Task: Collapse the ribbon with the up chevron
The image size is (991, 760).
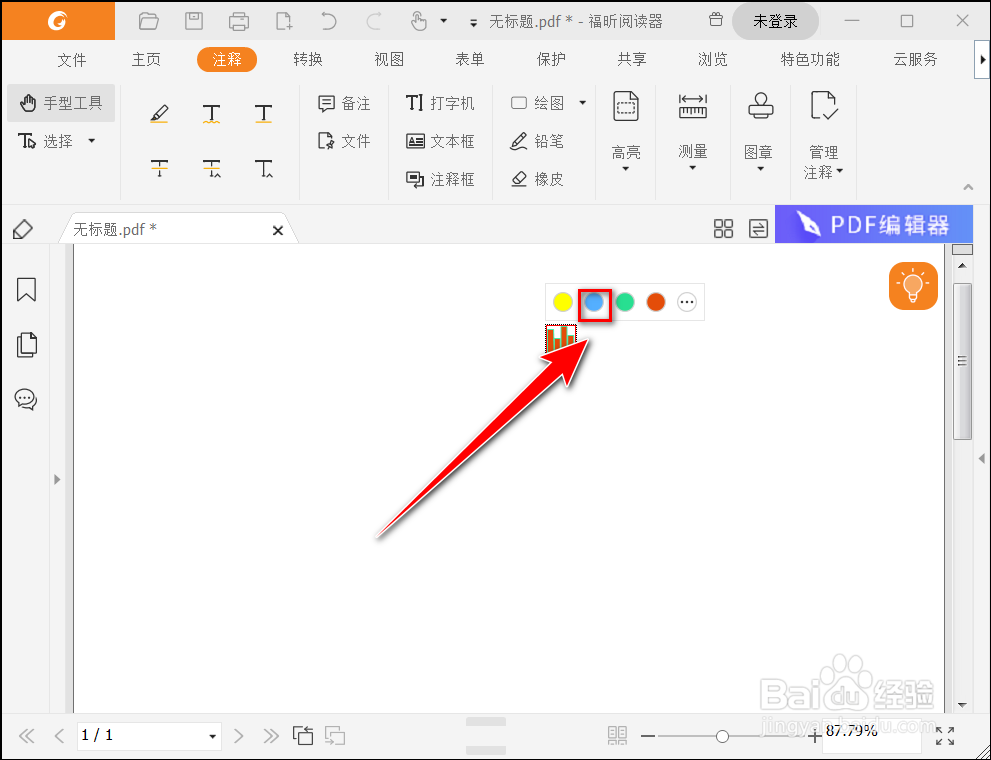Action: coord(968,187)
